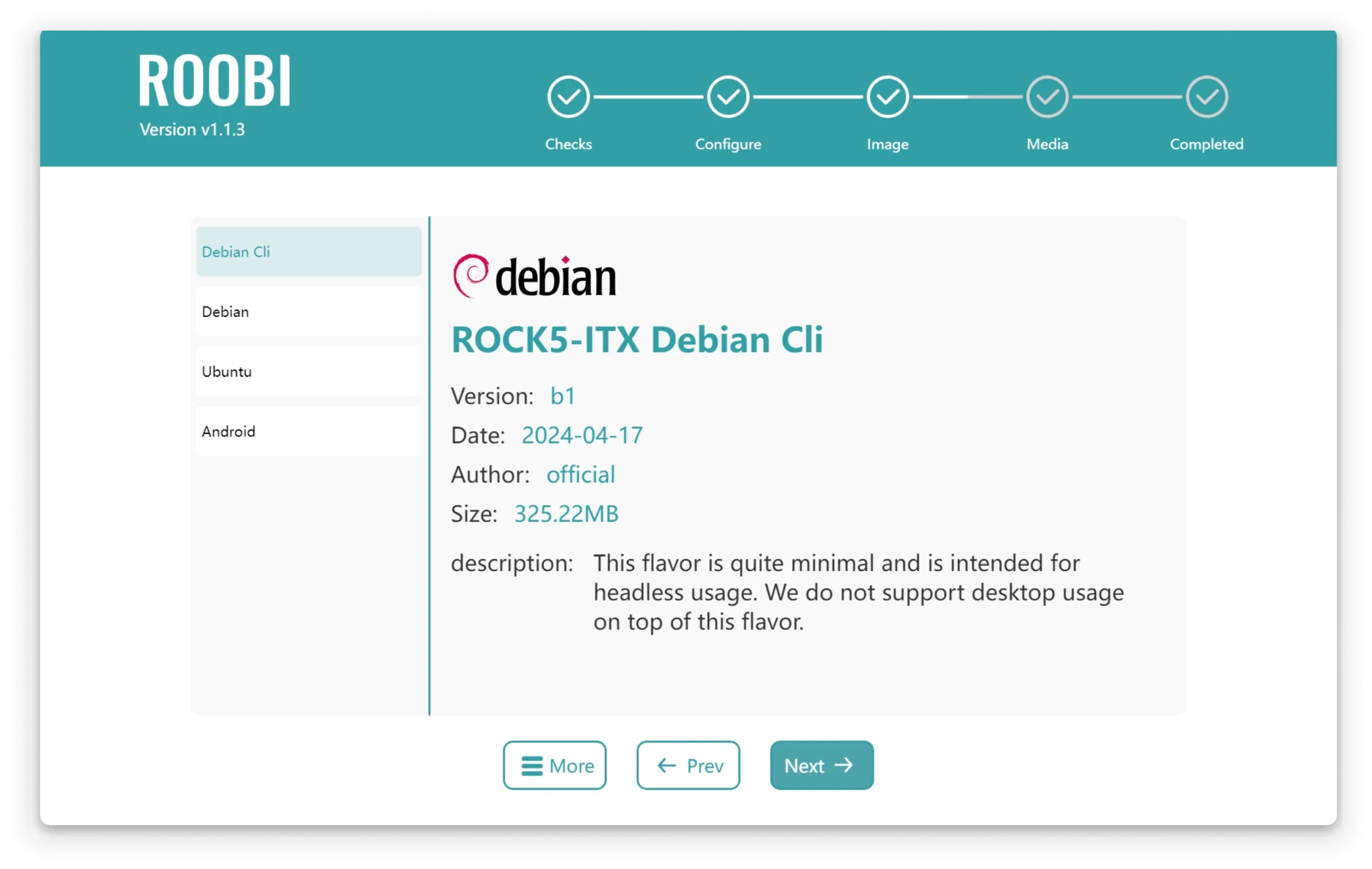Proceed with the Next button
The height and width of the screenshot is (869, 1372).
821,765
